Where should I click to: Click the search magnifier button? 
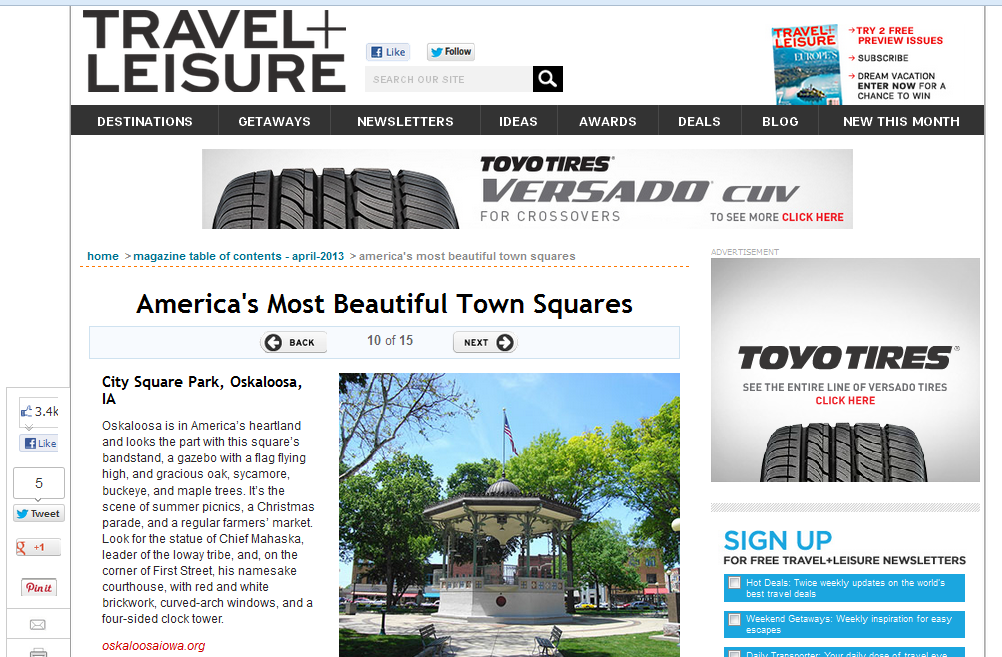pos(548,79)
